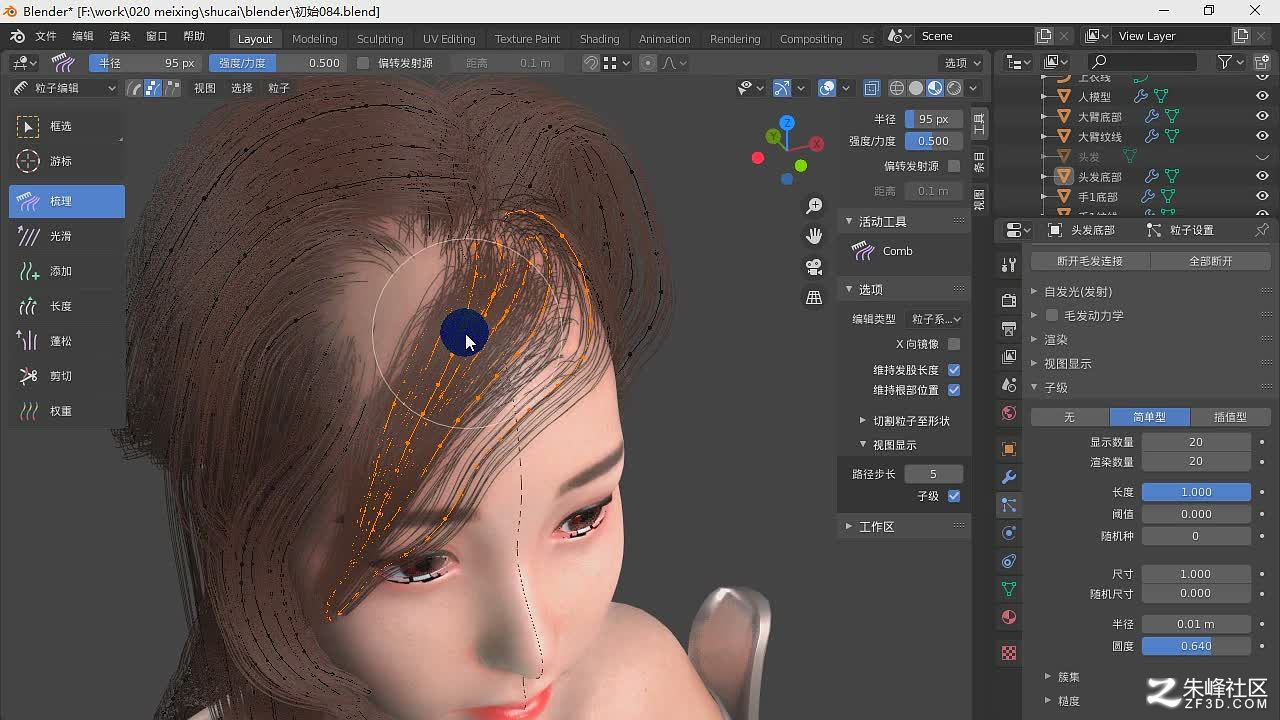The height and width of the screenshot is (720, 1280).
Task: Open the Modifiers wrench tab icon
Action: click(x=1009, y=477)
